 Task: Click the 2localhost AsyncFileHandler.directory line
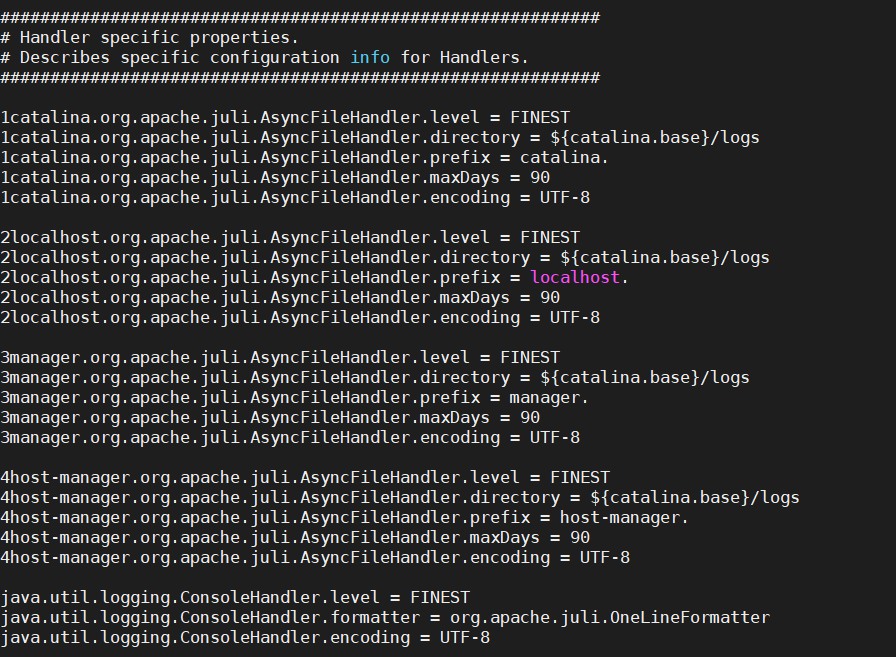[x=385, y=258]
